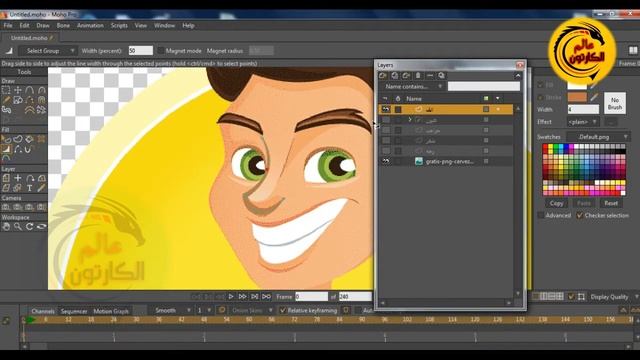Click the magnifier icon in Layers toolbar

coord(441,76)
